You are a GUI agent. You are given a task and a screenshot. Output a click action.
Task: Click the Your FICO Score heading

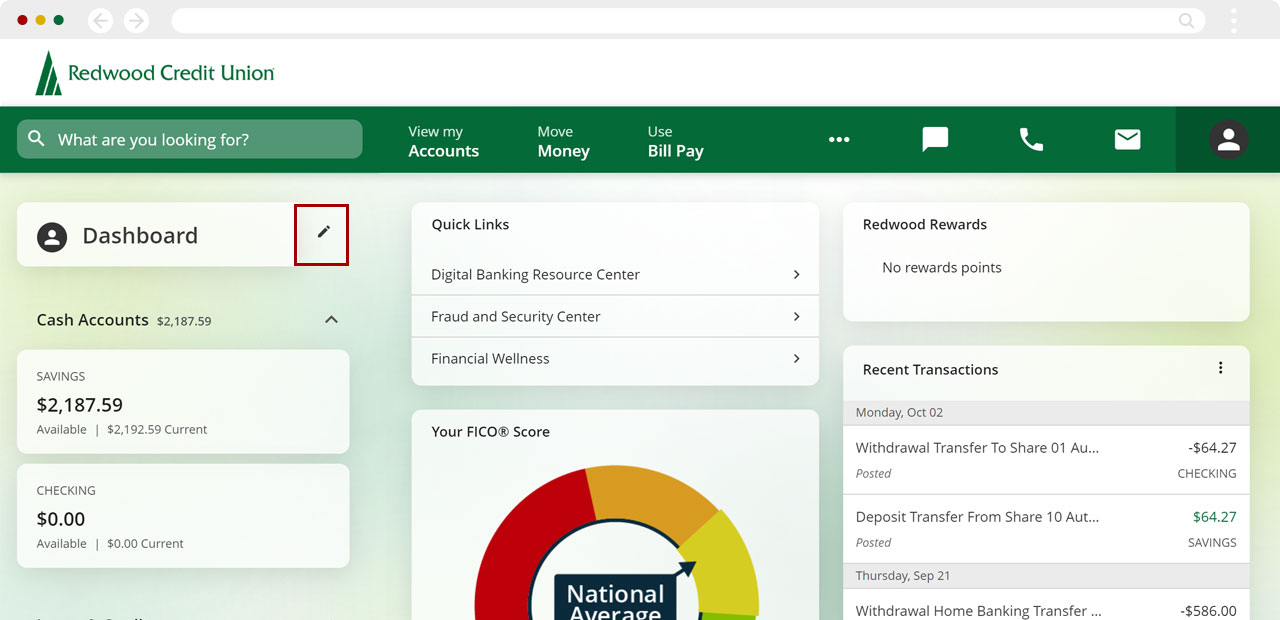click(x=490, y=432)
